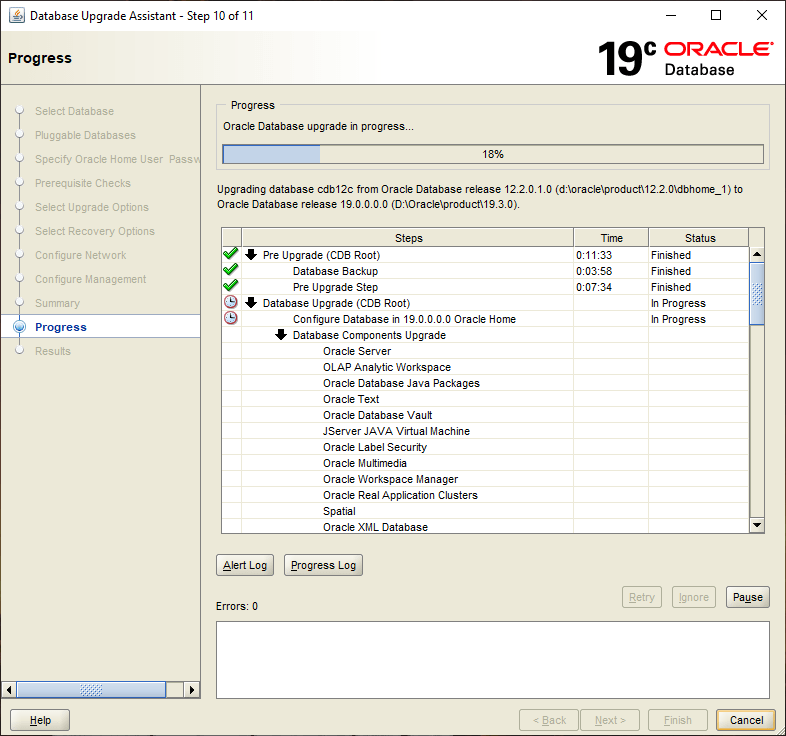The width and height of the screenshot is (786, 736).
Task: Select the Progress step in the sidebar
Action: coord(61,327)
